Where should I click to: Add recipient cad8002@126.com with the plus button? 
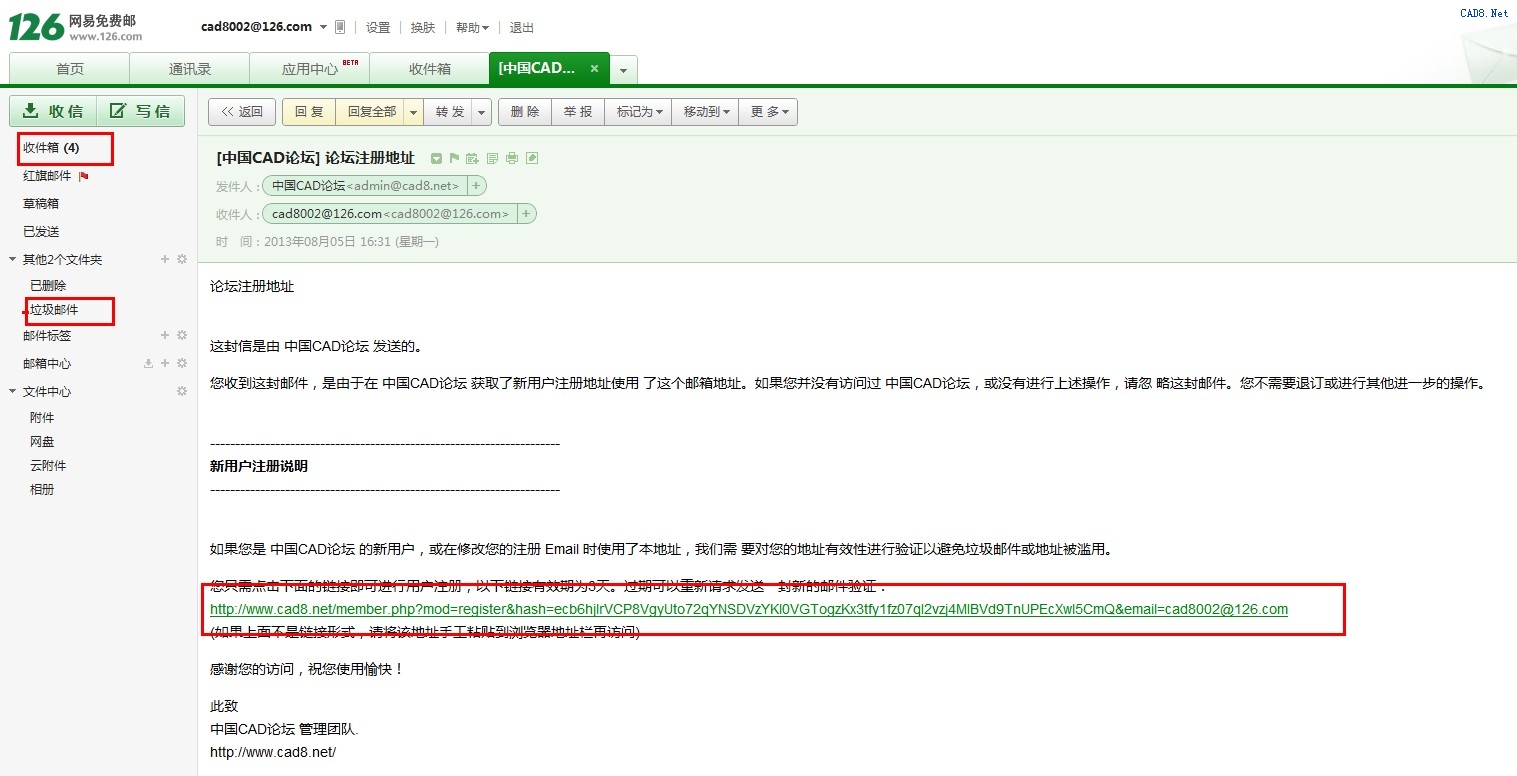coord(526,214)
